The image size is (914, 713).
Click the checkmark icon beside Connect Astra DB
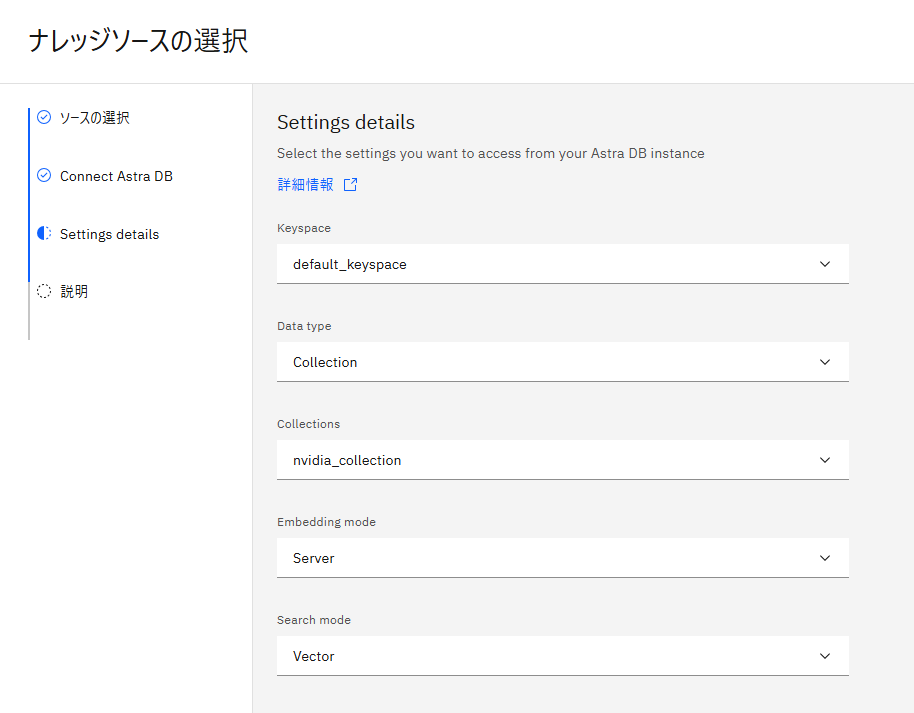44,175
